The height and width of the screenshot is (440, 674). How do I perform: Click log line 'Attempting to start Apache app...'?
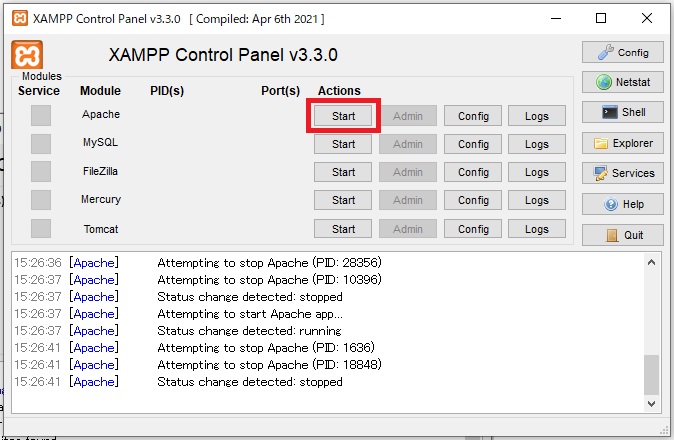[250, 314]
